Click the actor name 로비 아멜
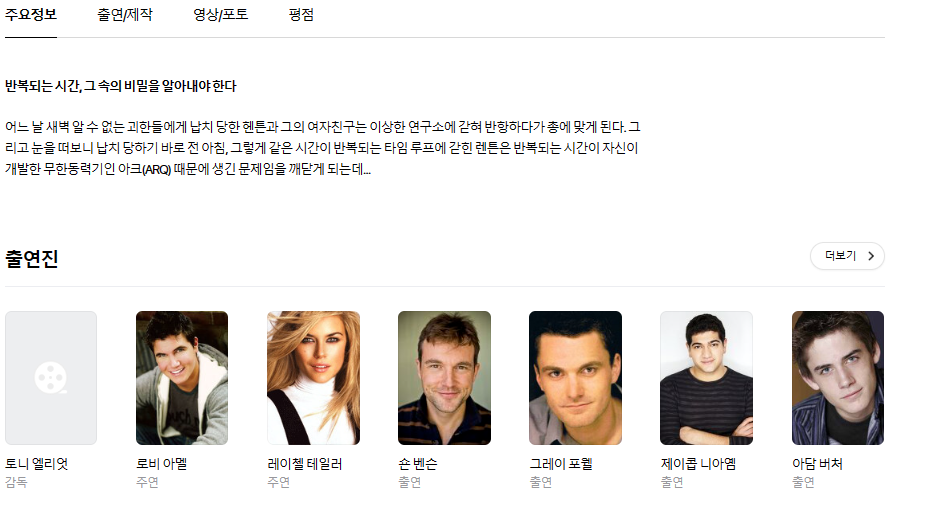The image size is (932, 524). point(162,464)
